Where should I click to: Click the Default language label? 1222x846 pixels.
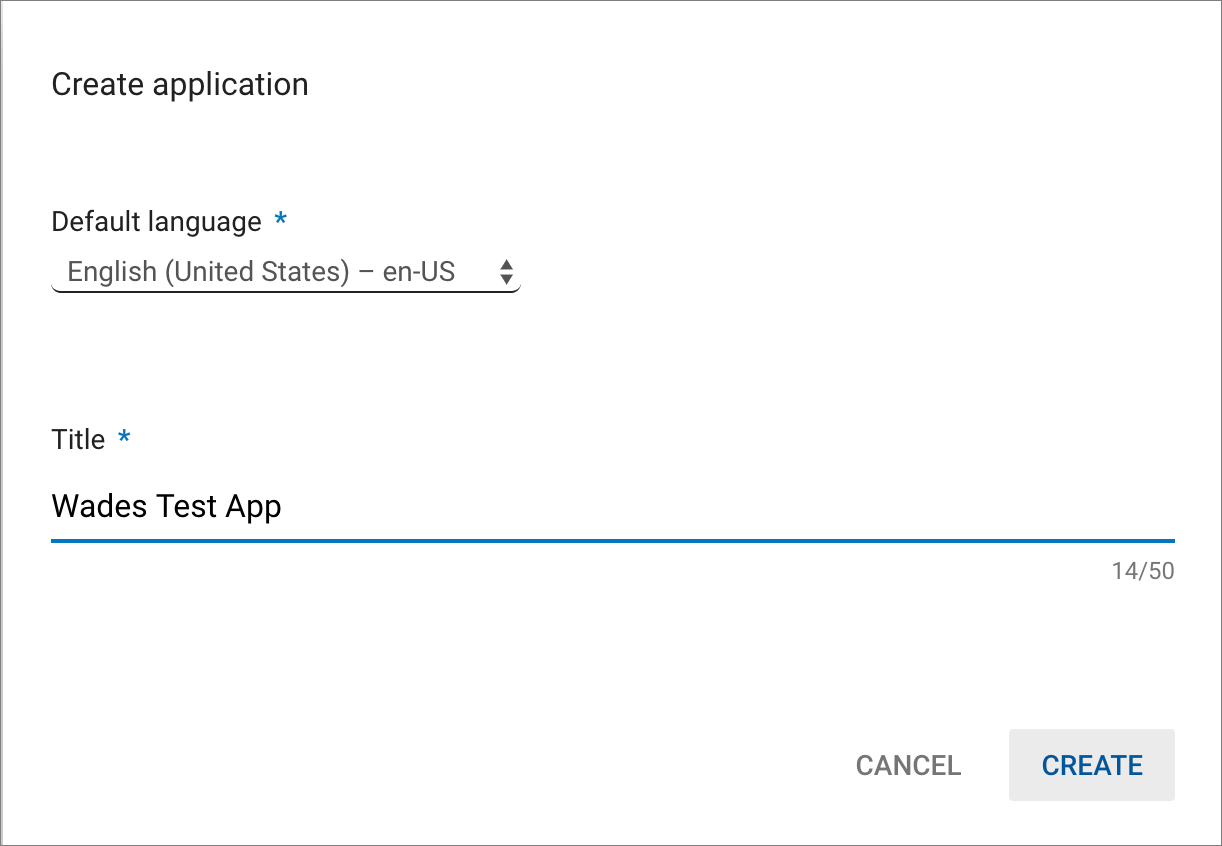click(156, 221)
